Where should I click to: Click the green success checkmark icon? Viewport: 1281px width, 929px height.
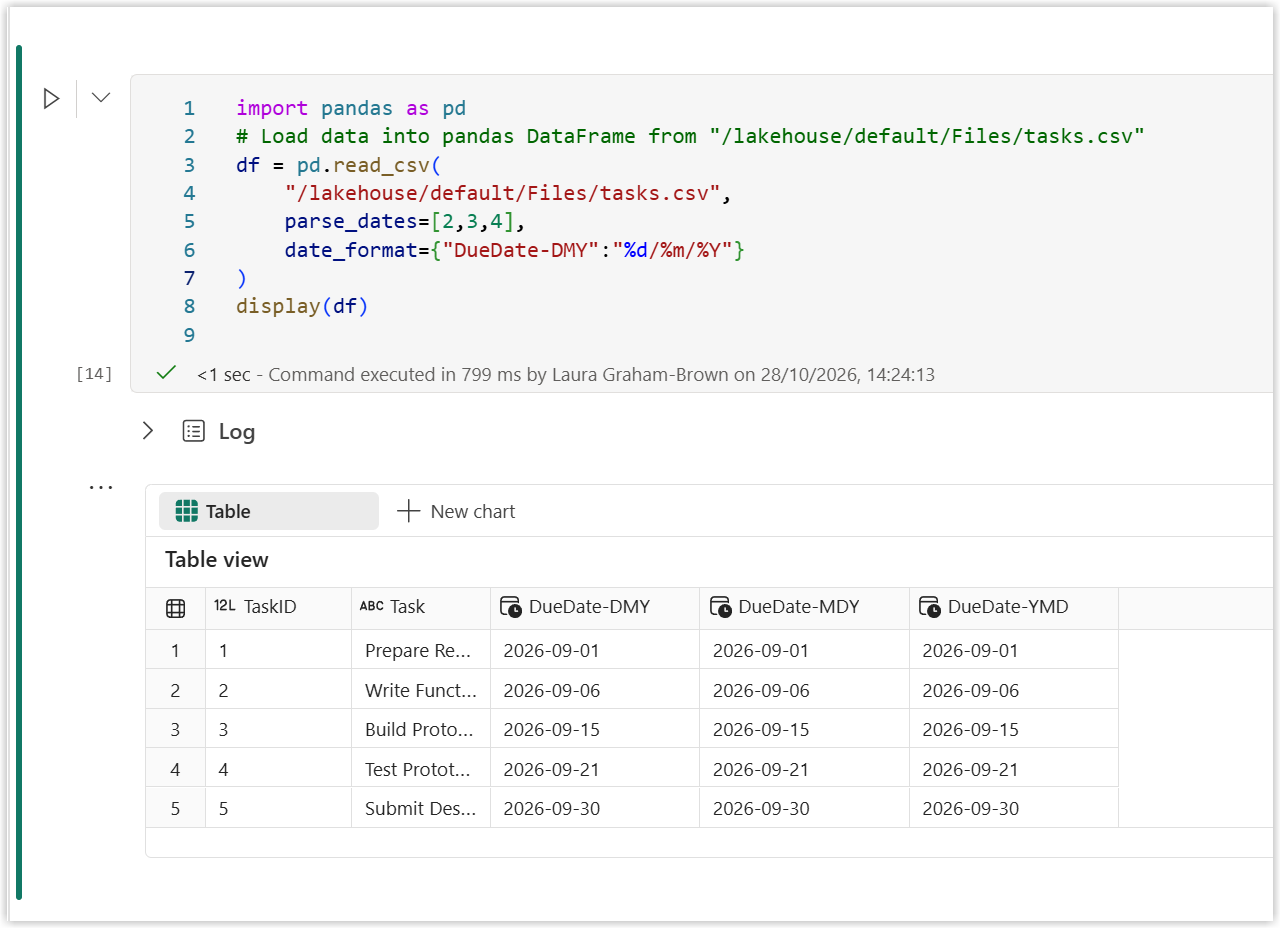(166, 373)
